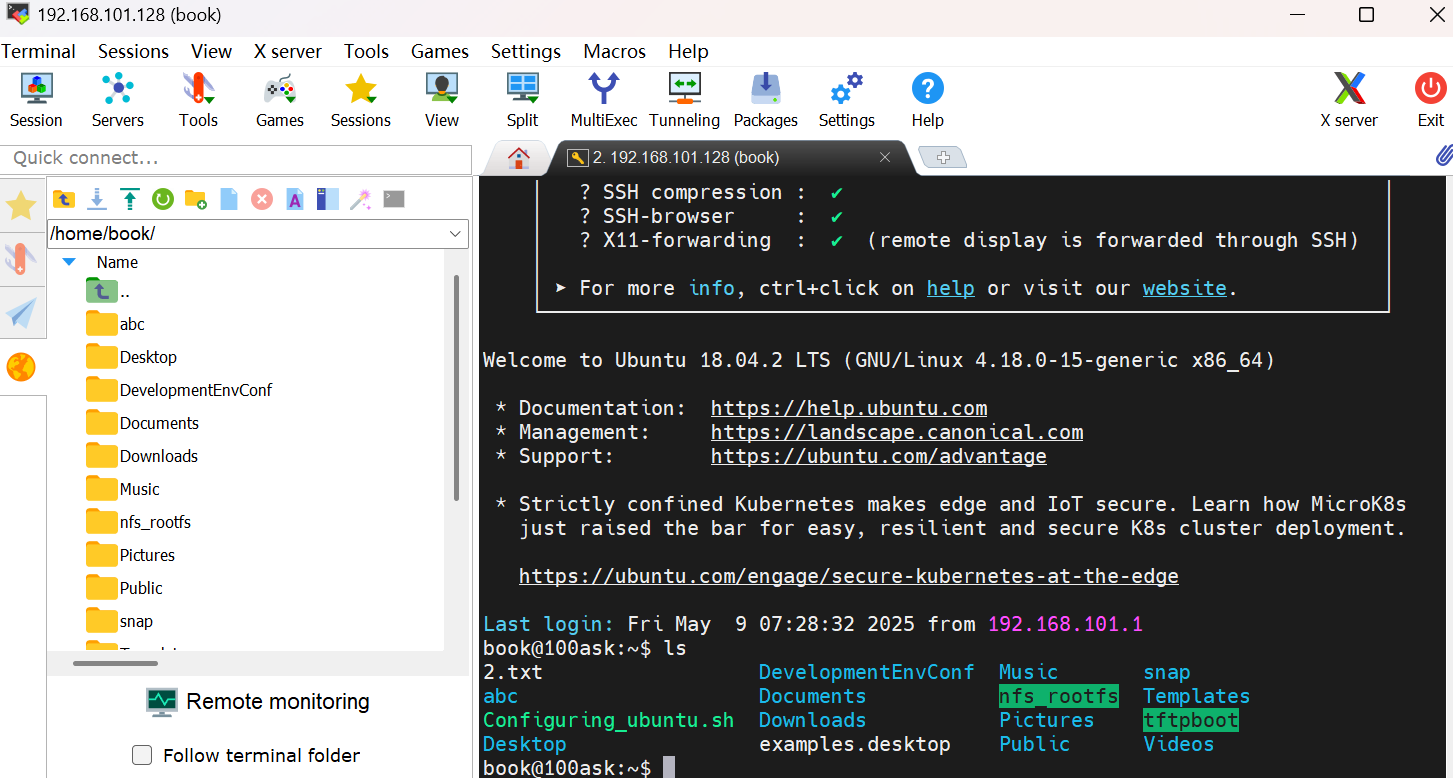Screen dimensions: 1453x778
Task: Click the file list vertical scrollbar
Action: [x=456, y=388]
